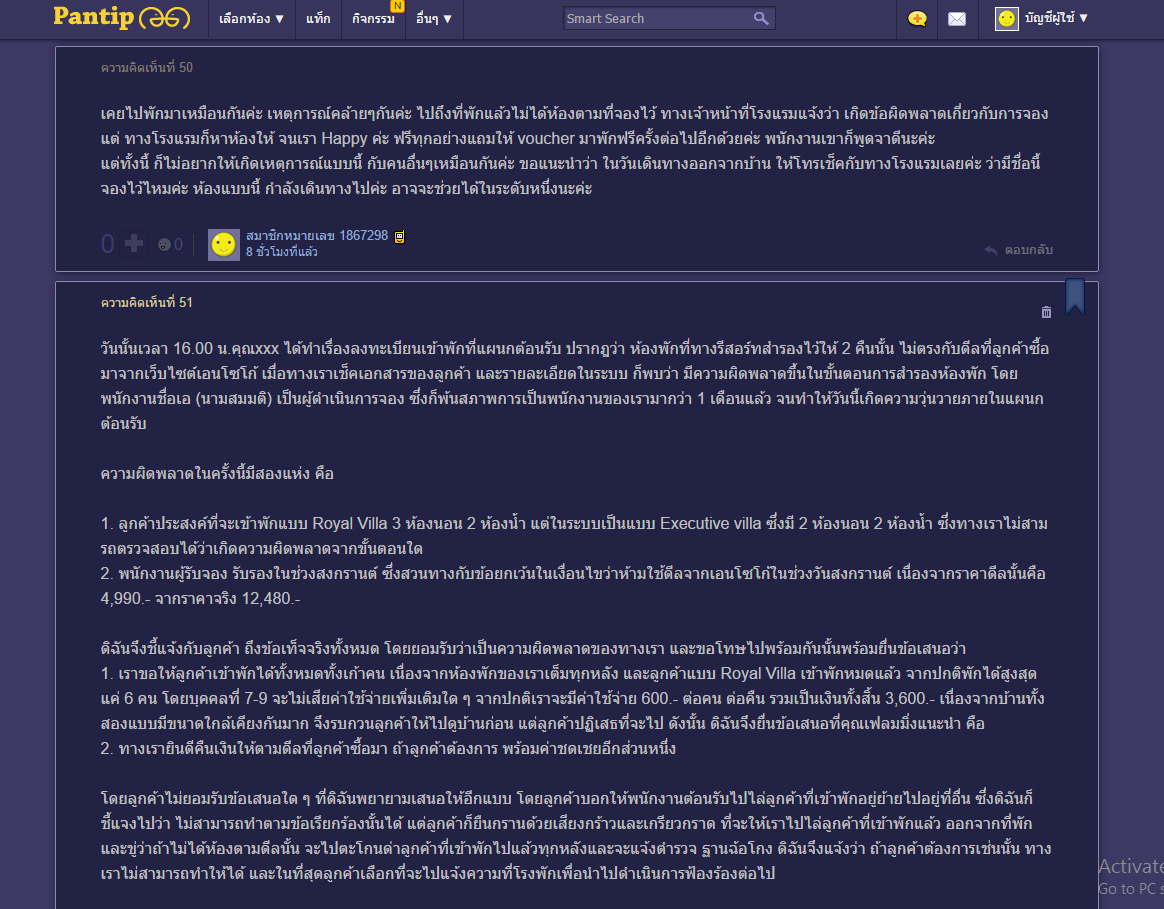This screenshot has height=909, width=1164.
Task: Expand the เลือกห้อง dropdown menu
Action: click(251, 19)
